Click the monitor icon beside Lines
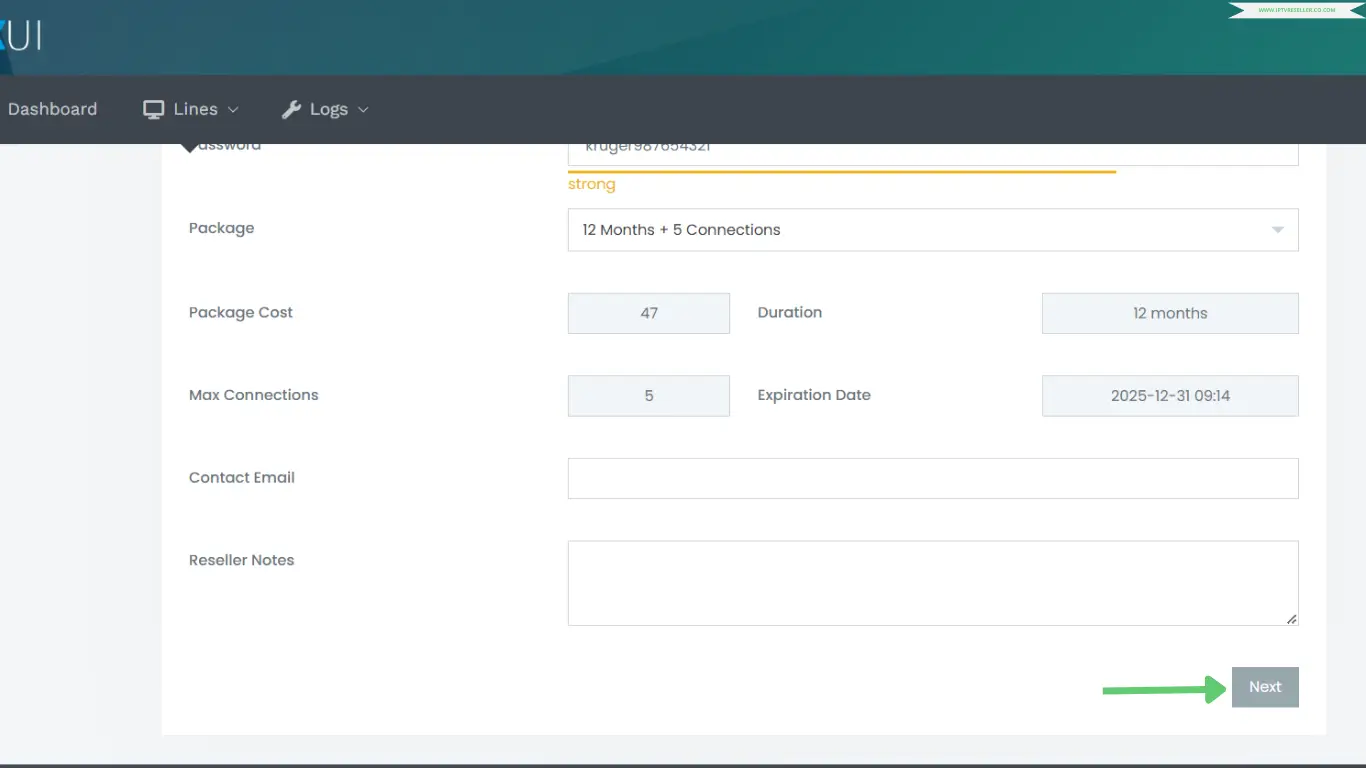This screenshot has width=1366, height=768. 153,110
